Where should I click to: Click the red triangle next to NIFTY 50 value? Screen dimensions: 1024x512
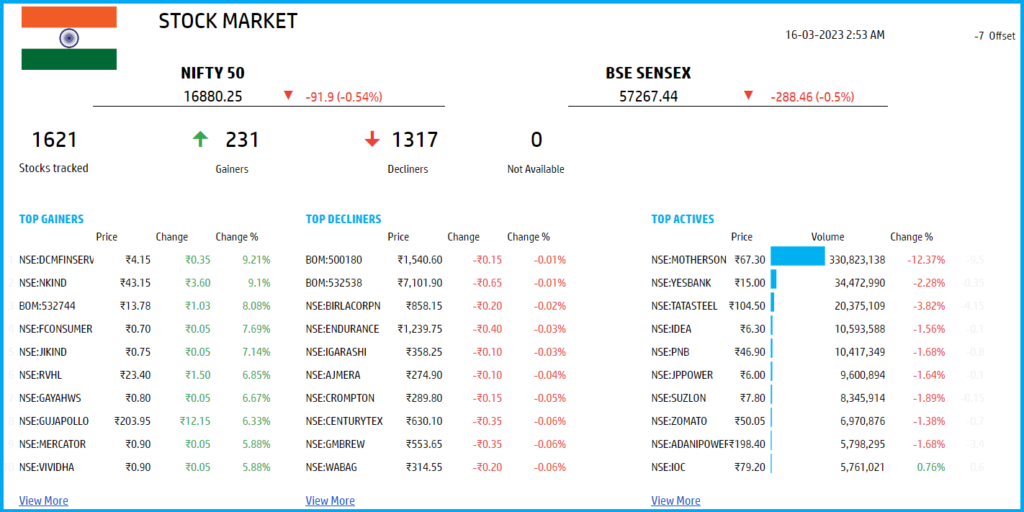(288, 95)
